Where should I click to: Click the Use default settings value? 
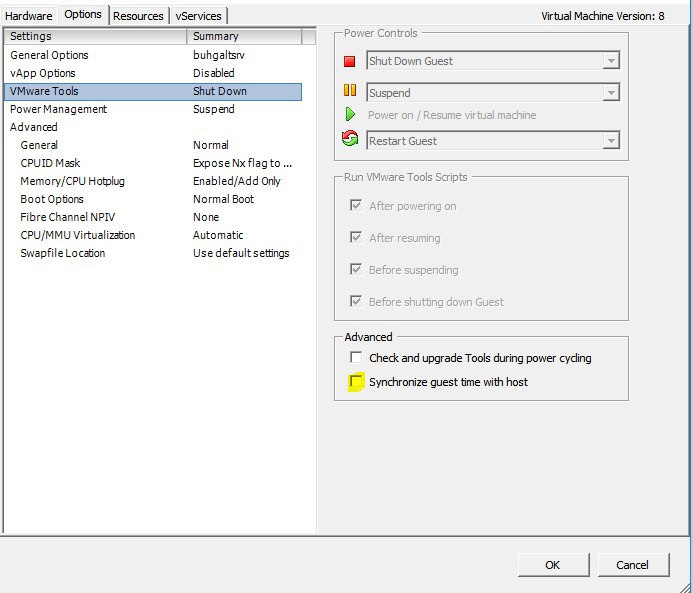[x=241, y=253]
